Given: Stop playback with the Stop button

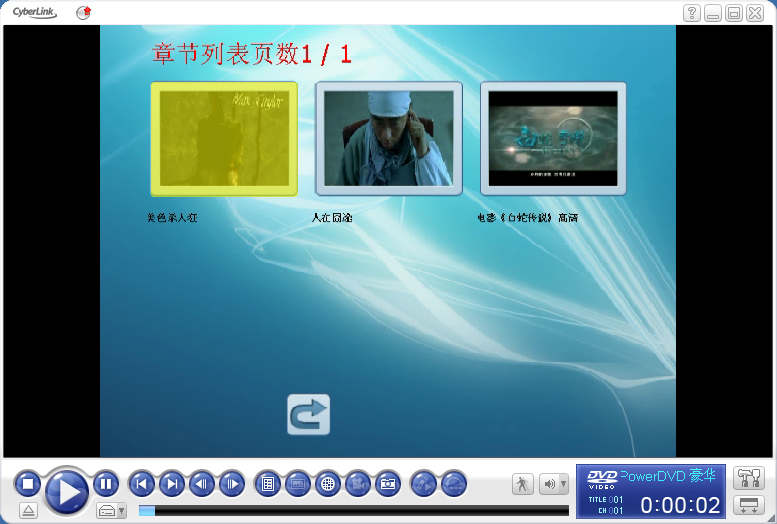Looking at the screenshot, I should coord(28,483).
